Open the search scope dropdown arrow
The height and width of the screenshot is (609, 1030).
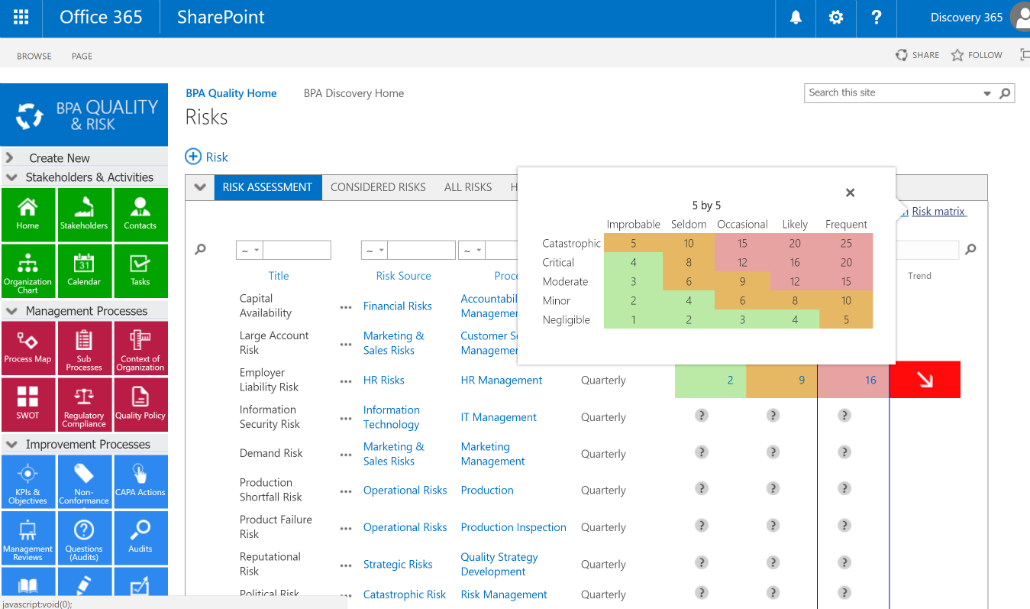pyautogui.click(x=987, y=93)
